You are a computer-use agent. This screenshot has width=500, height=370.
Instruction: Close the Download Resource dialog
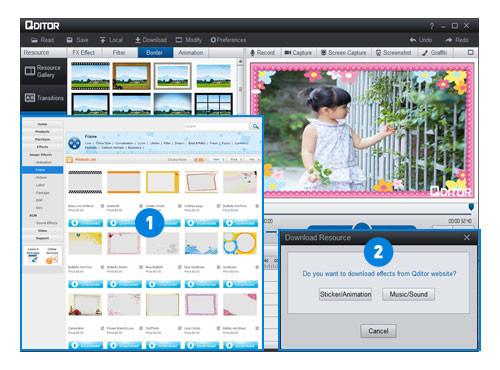(467, 237)
